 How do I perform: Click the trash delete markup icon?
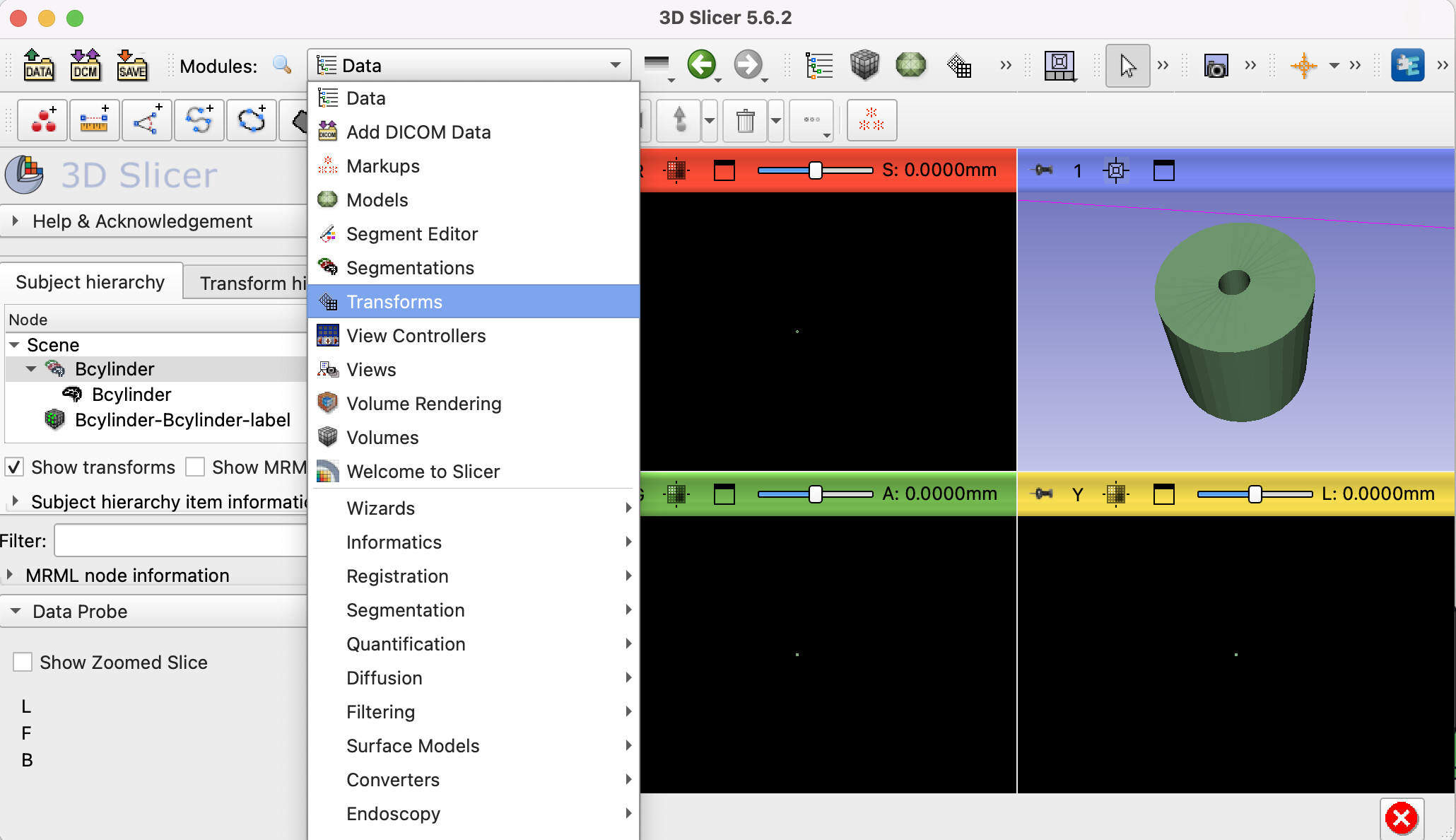745,120
